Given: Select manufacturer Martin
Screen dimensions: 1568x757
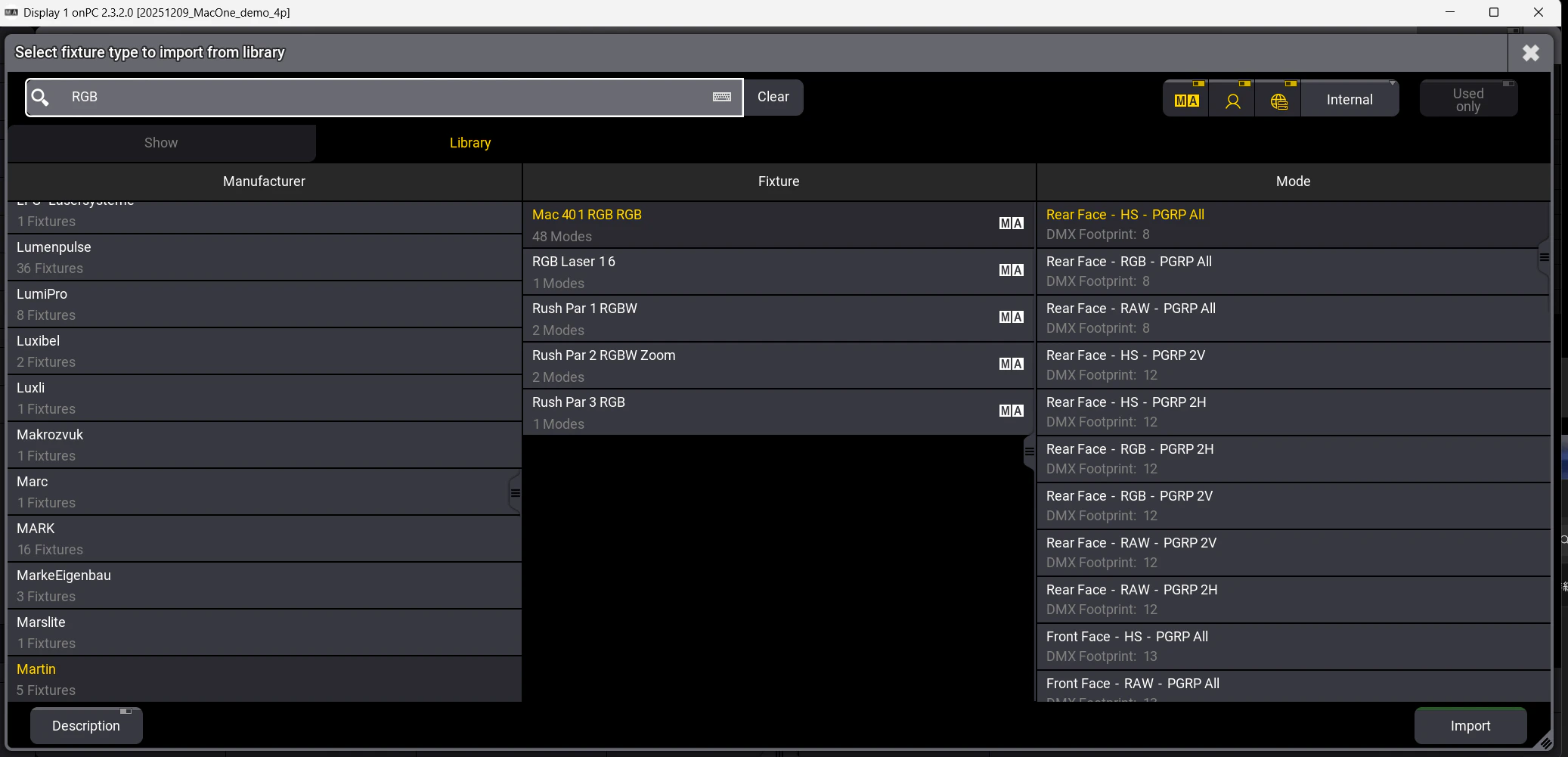Looking at the screenshot, I should coord(265,679).
